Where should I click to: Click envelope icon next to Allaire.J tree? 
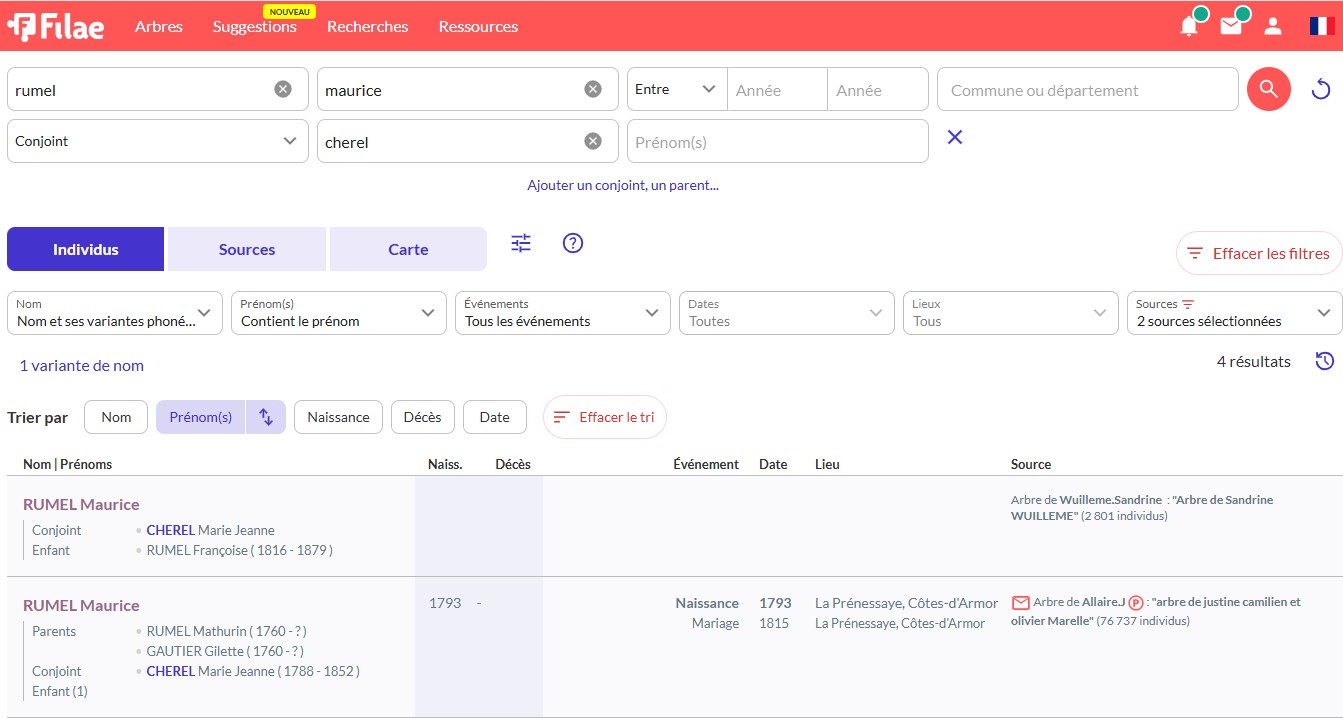click(x=1021, y=603)
